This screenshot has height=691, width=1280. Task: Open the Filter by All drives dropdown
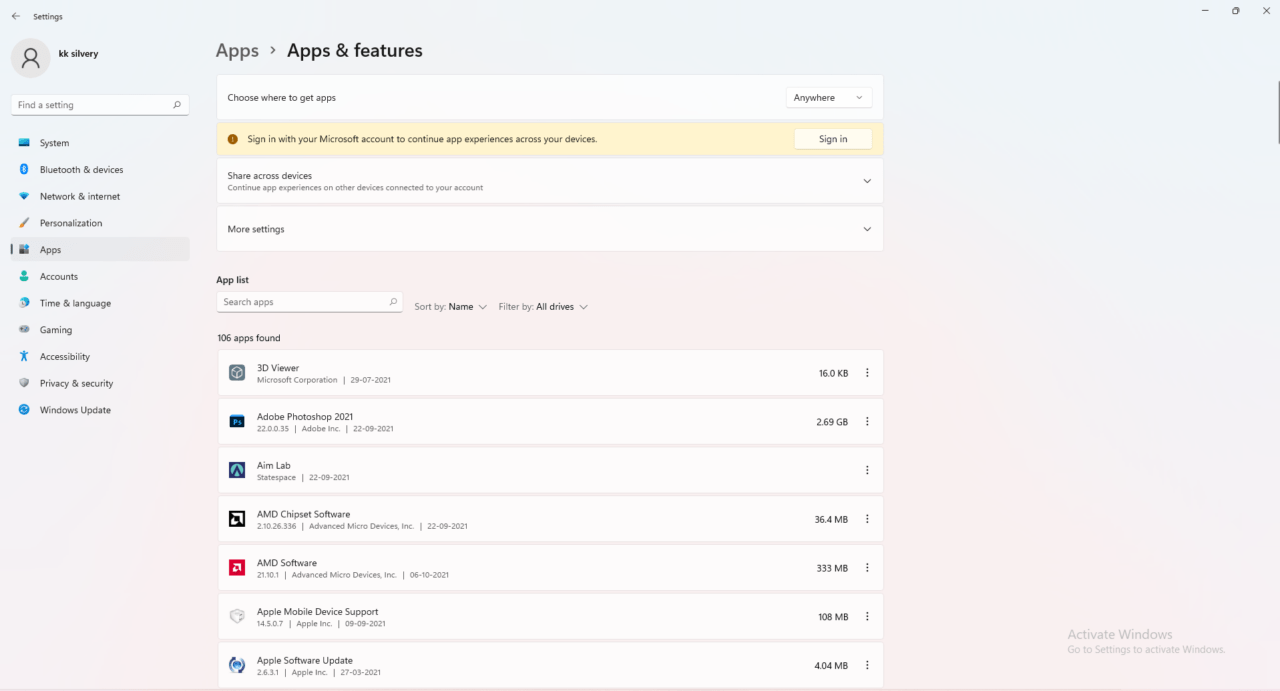[x=543, y=307]
